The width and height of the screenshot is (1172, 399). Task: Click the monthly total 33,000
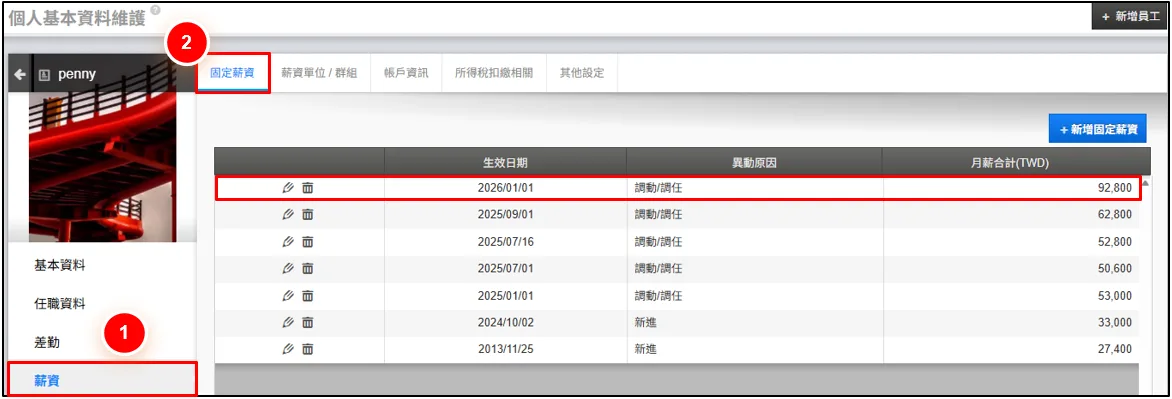(x=1114, y=322)
